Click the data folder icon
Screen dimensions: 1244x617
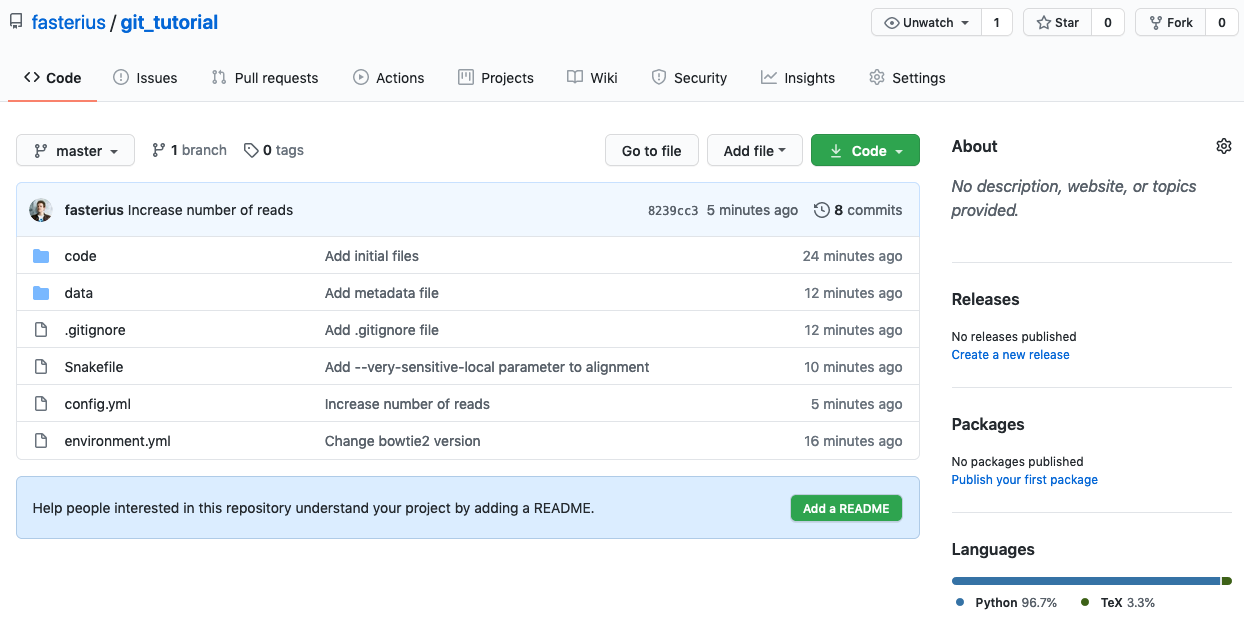click(41, 293)
